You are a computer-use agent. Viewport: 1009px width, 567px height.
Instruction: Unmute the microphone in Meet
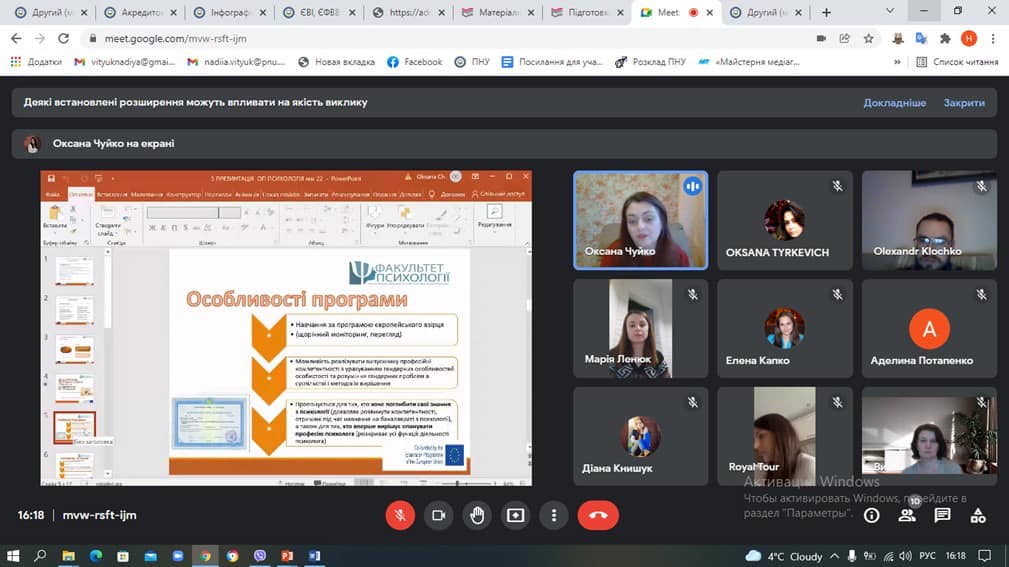pos(400,515)
